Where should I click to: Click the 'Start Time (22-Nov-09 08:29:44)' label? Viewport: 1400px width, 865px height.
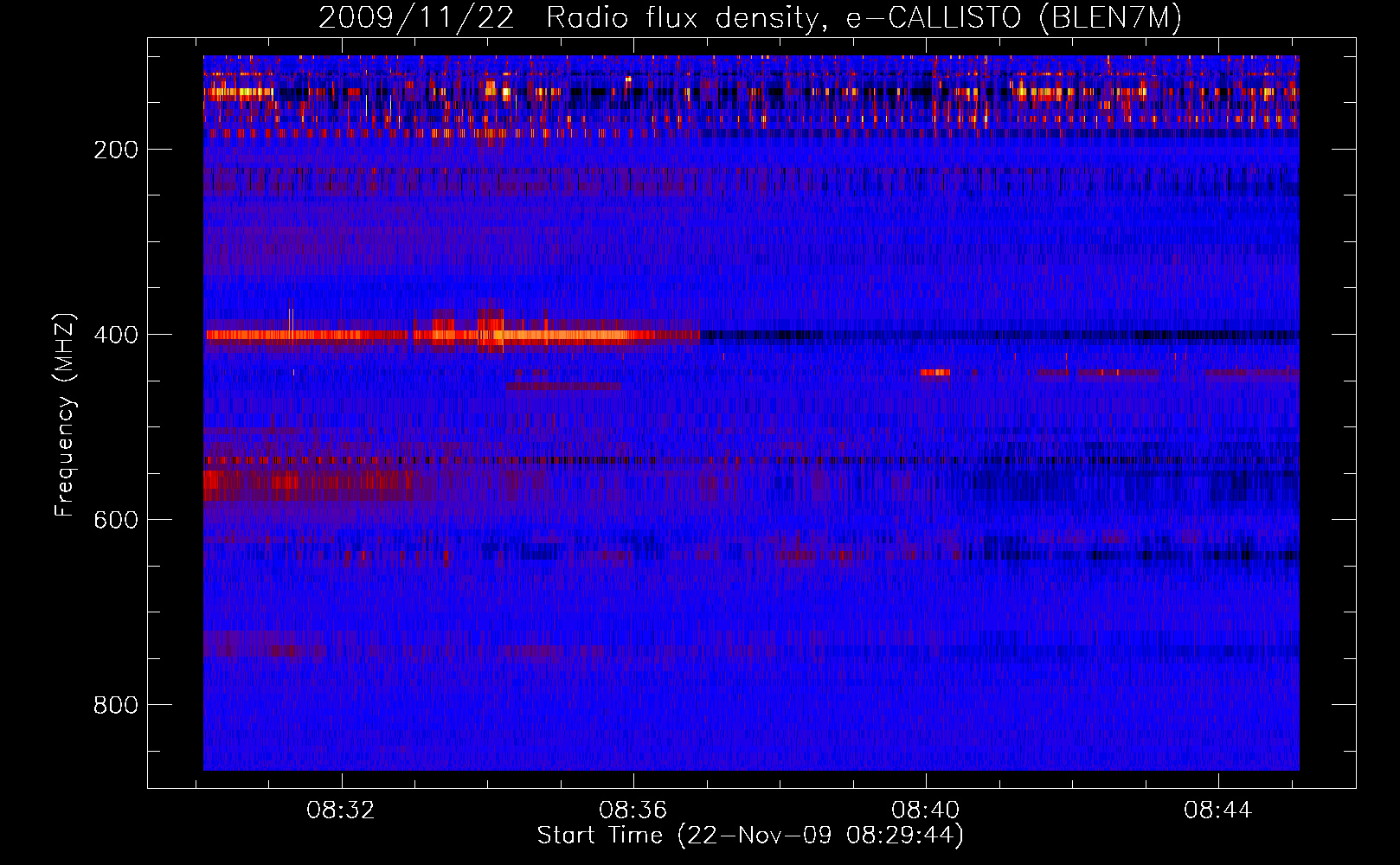750,836
